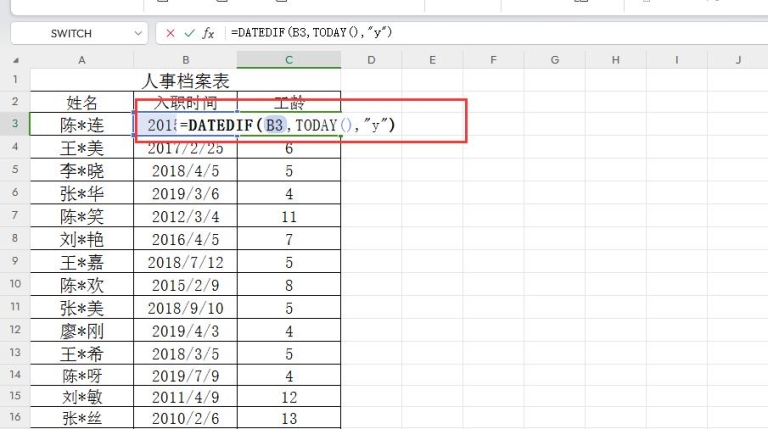Select row 7 header

15,216
